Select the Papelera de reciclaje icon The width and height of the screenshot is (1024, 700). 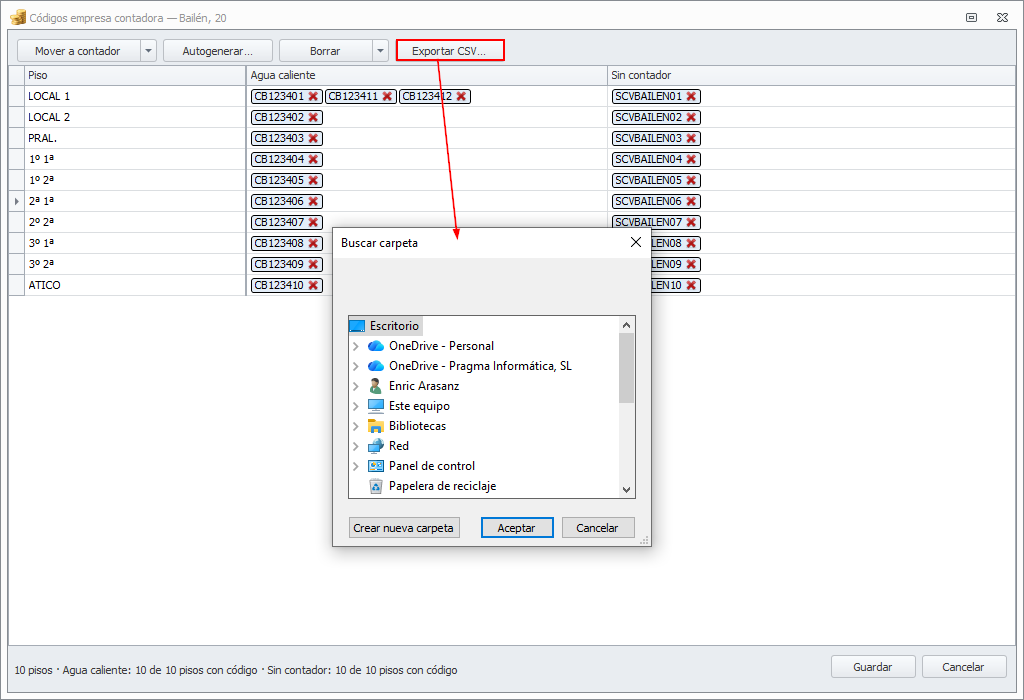coord(376,486)
